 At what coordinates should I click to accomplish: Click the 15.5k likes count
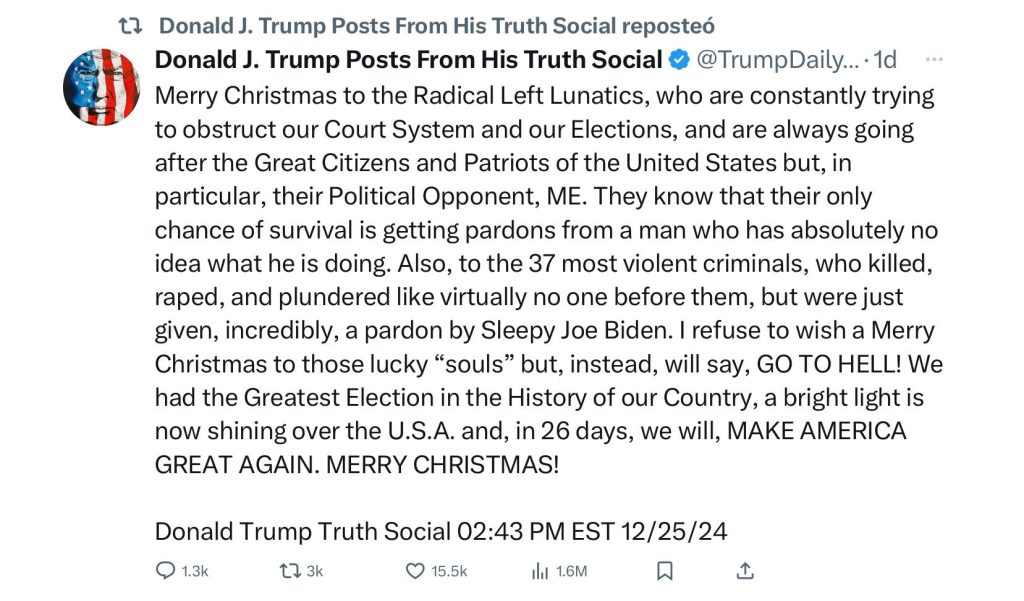pos(449,571)
